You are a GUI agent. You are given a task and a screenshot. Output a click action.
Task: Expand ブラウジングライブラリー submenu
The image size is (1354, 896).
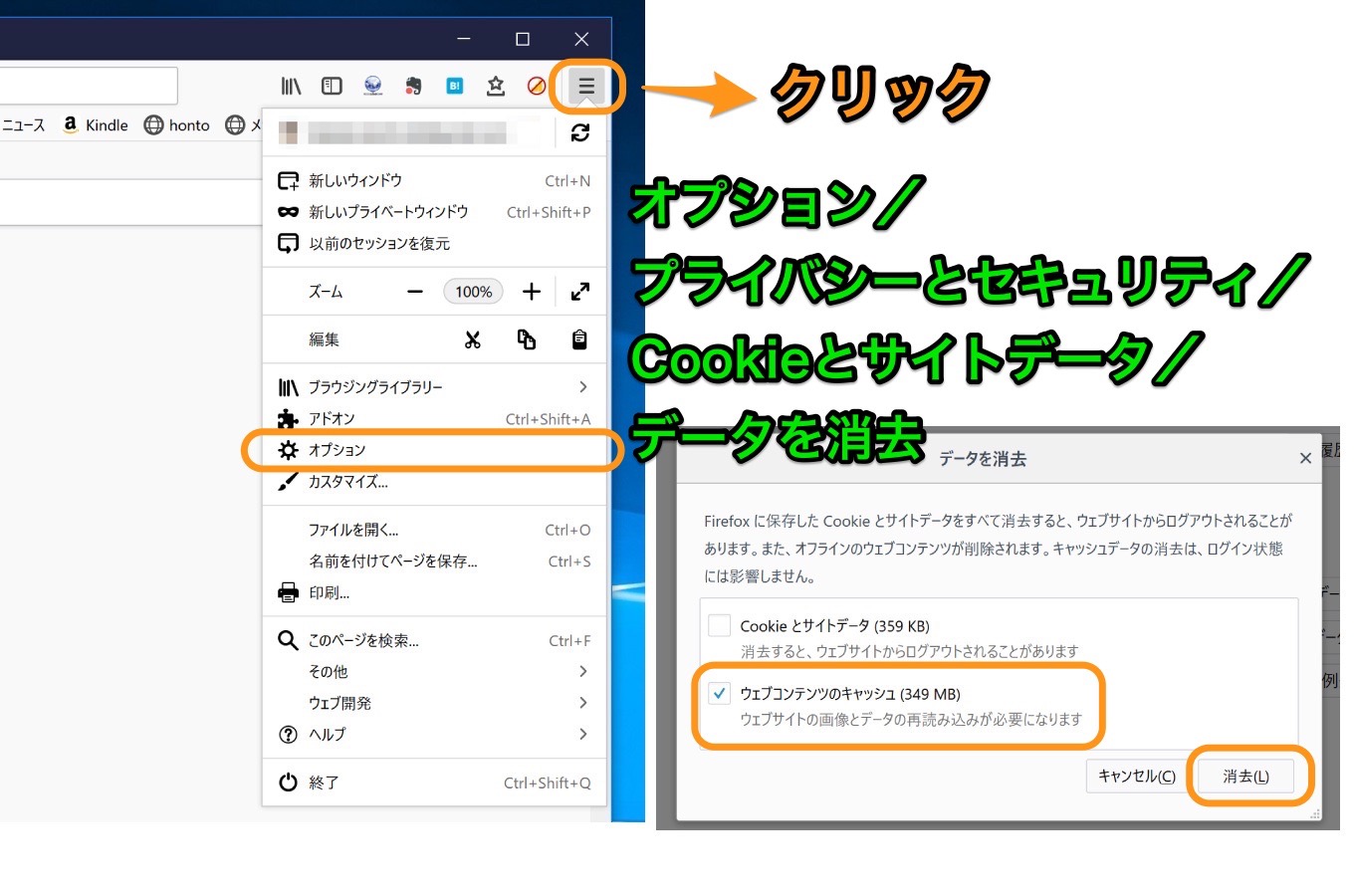(x=434, y=387)
